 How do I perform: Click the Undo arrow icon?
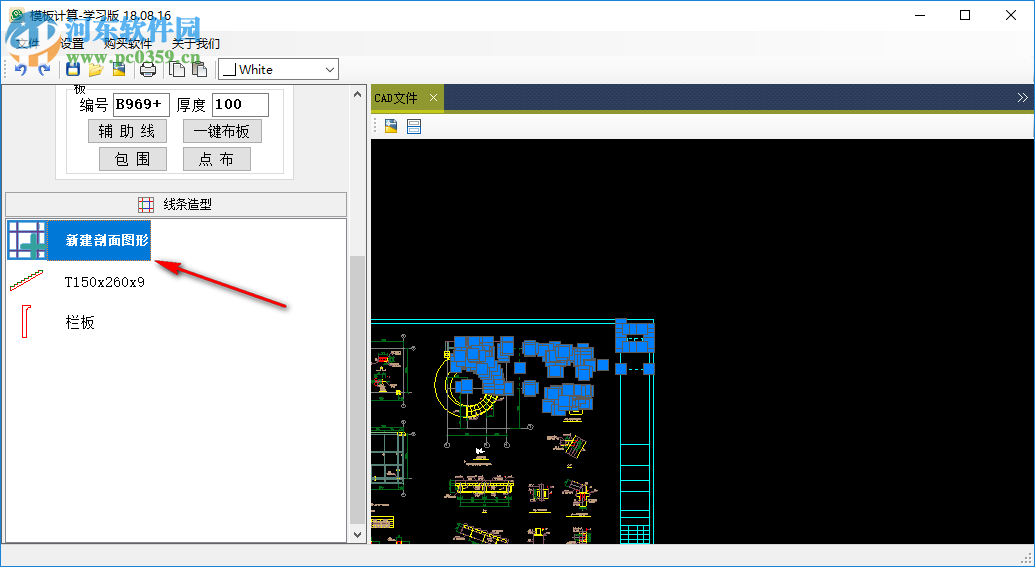(x=22, y=69)
